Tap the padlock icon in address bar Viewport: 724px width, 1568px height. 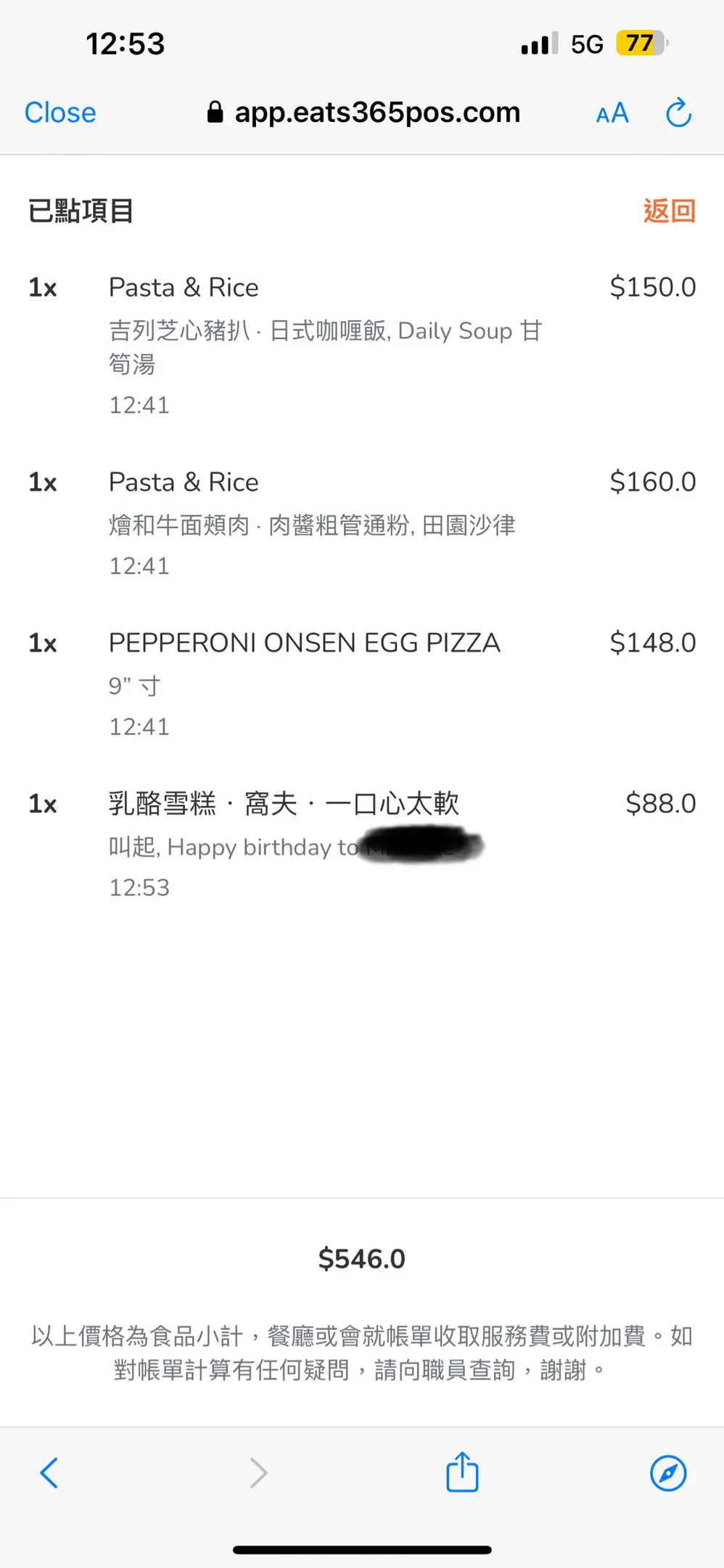215,113
